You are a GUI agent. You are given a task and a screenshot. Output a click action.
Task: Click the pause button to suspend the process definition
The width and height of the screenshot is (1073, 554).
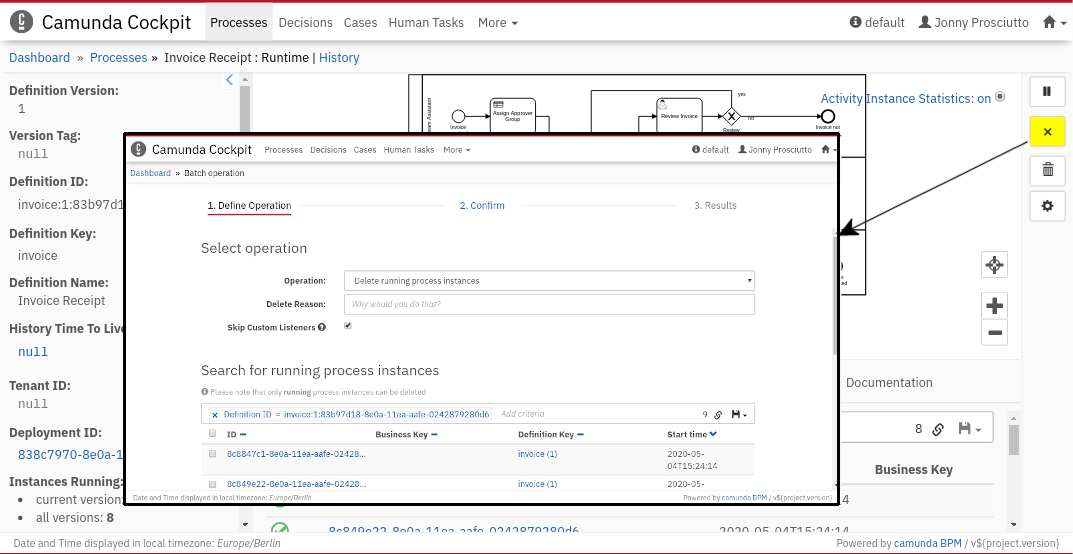(1047, 92)
